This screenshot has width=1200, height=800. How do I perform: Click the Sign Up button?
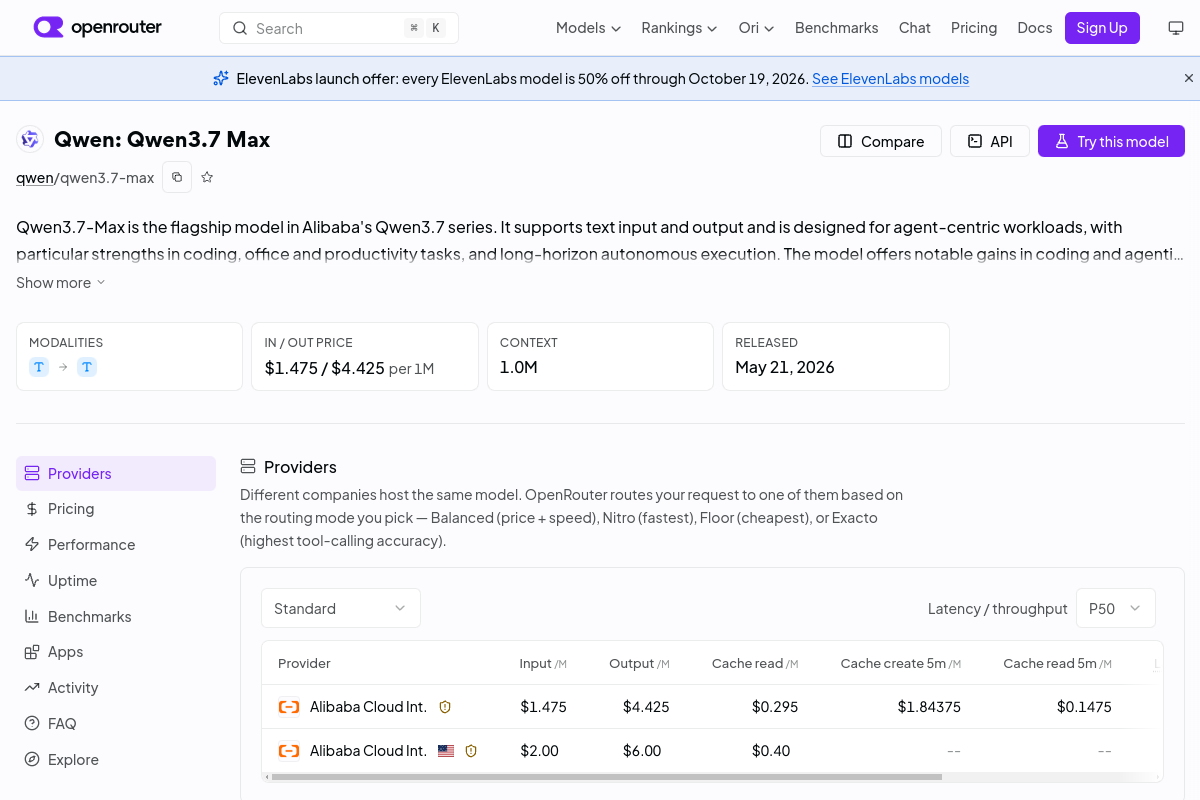[1102, 28]
